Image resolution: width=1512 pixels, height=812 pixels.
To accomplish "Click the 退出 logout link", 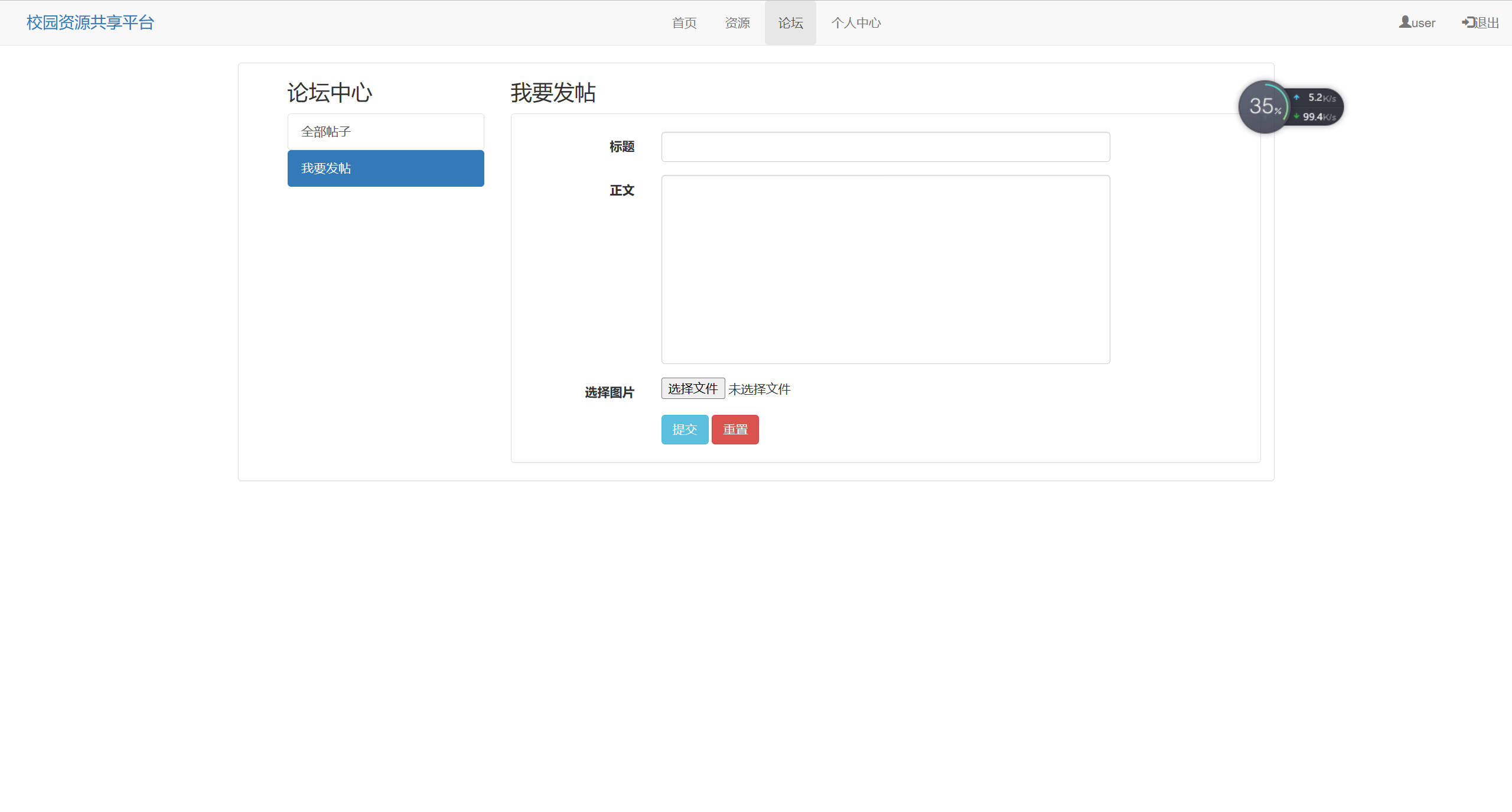I will [x=1485, y=22].
